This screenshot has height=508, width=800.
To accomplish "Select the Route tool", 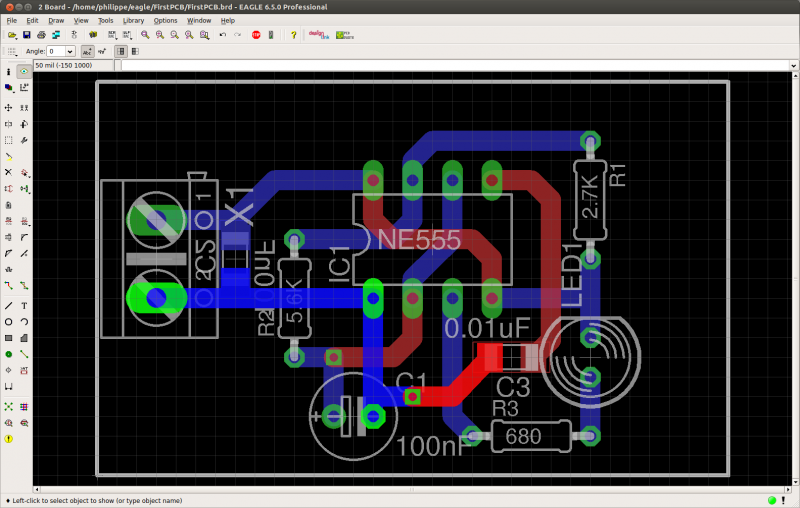I will (x=8, y=286).
